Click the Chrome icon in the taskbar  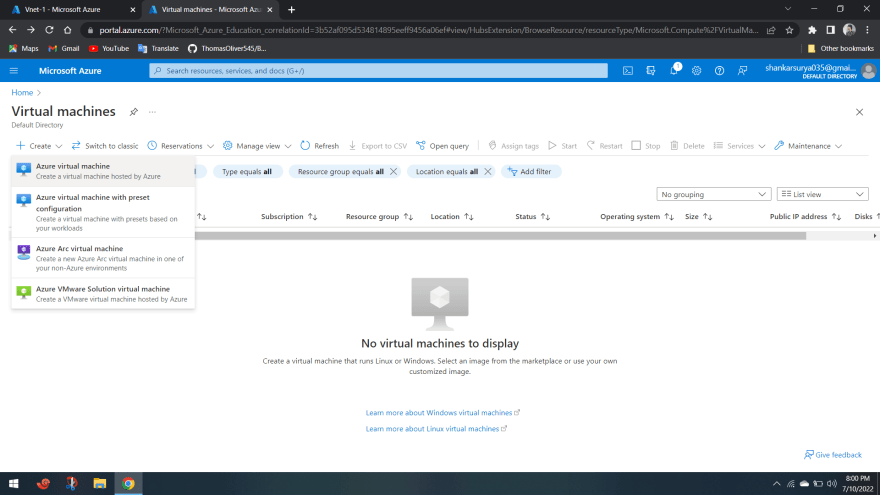[129, 483]
